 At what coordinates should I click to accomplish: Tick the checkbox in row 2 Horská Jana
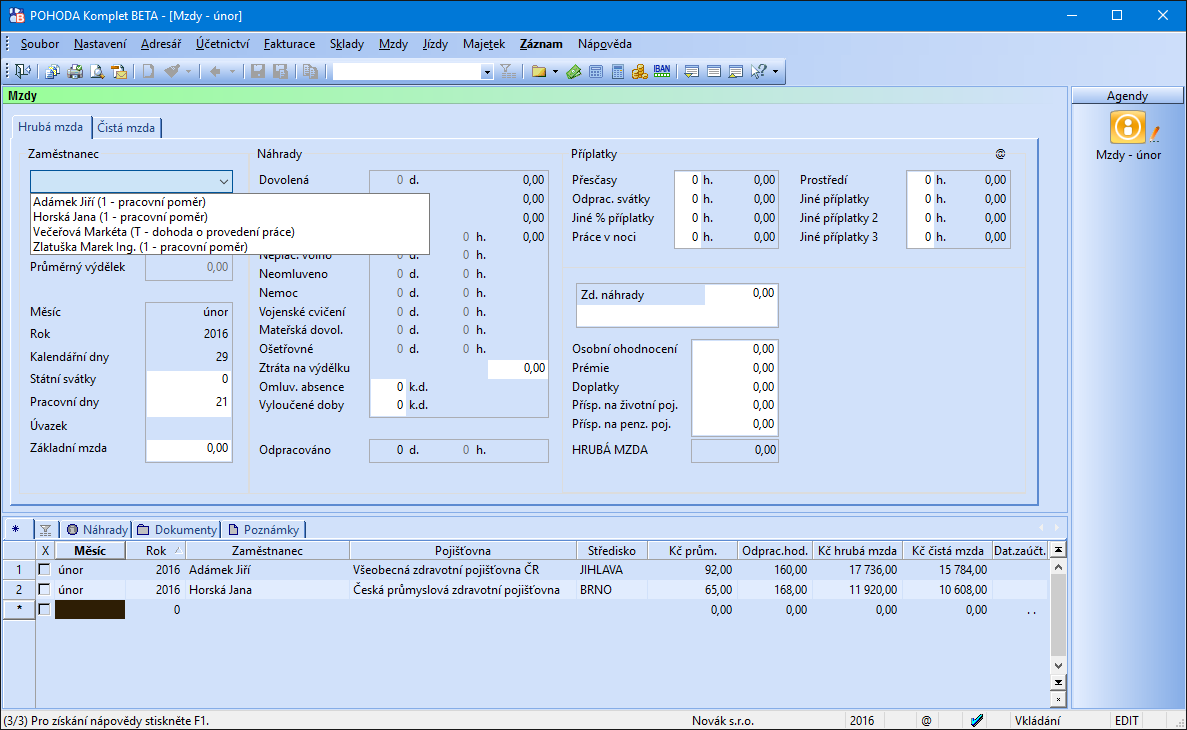pyautogui.click(x=45, y=589)
